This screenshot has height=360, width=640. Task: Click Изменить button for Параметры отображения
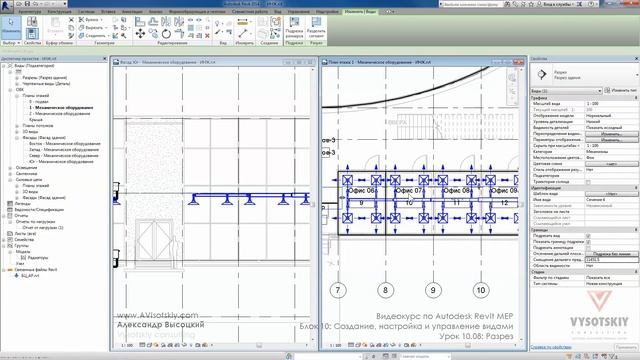coord(612,140)
